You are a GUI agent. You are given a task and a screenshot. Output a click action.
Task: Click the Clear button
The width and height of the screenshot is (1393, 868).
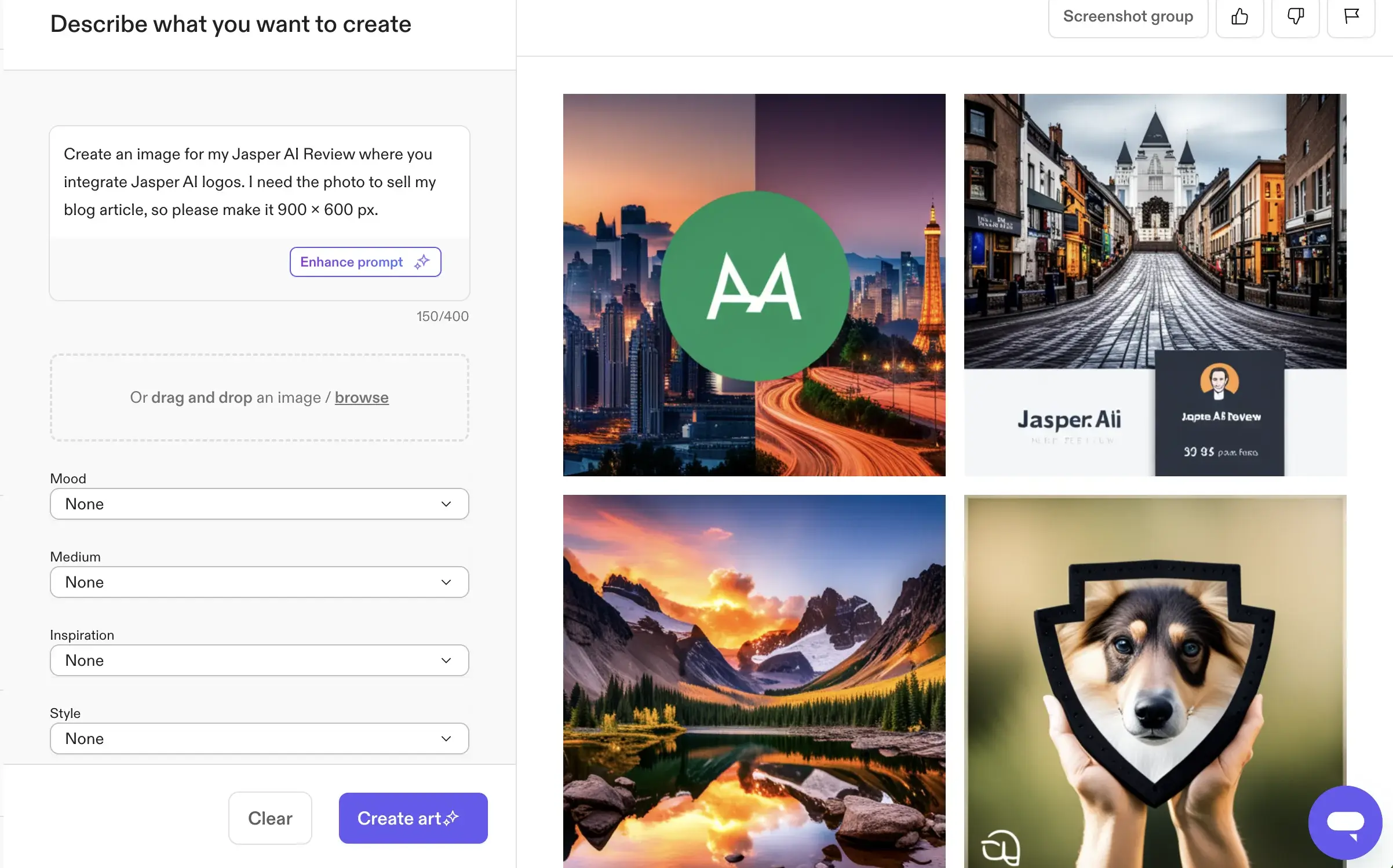point(270,818)
